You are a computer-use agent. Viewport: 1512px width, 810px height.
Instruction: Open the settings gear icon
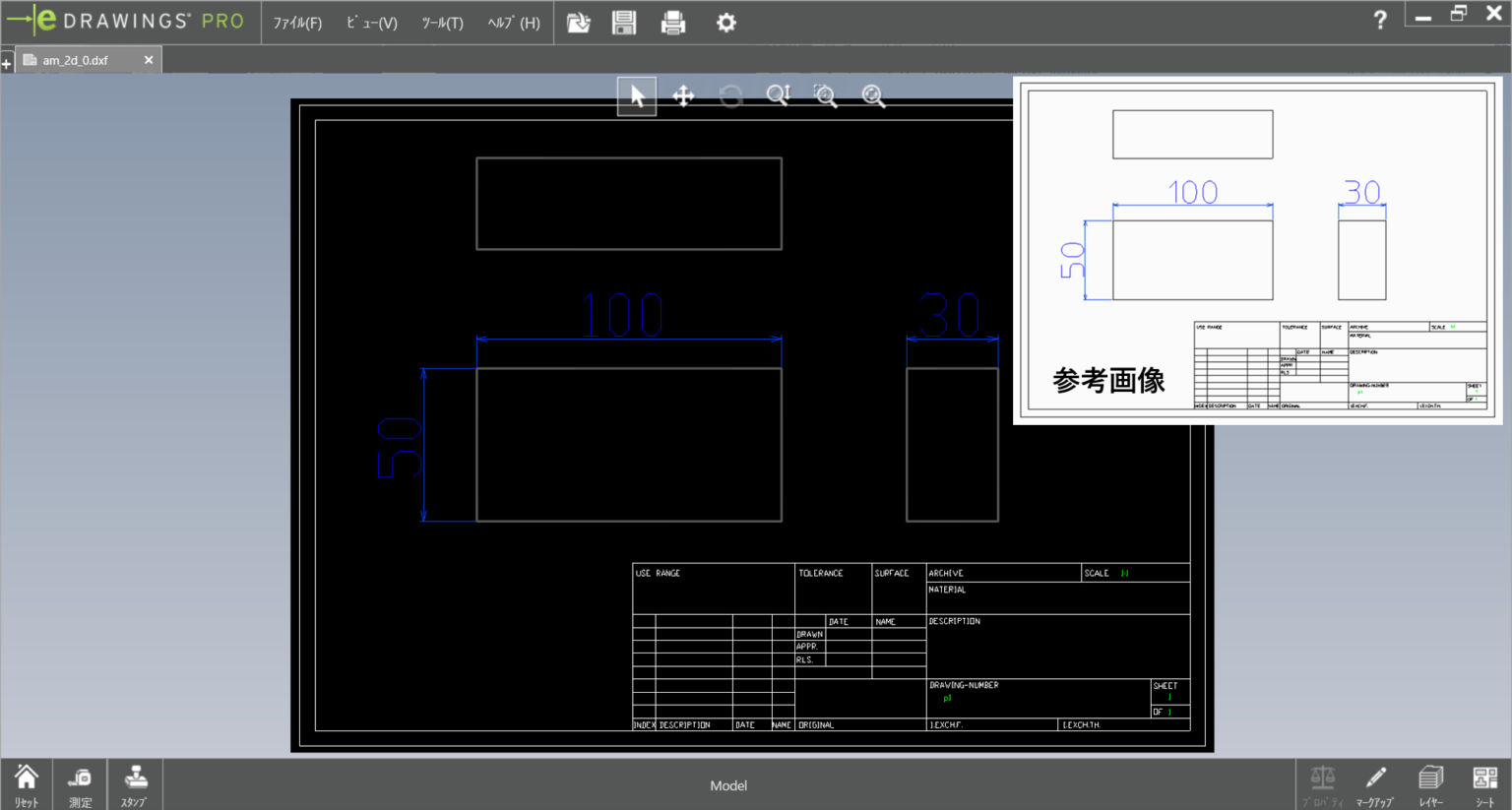725,23
